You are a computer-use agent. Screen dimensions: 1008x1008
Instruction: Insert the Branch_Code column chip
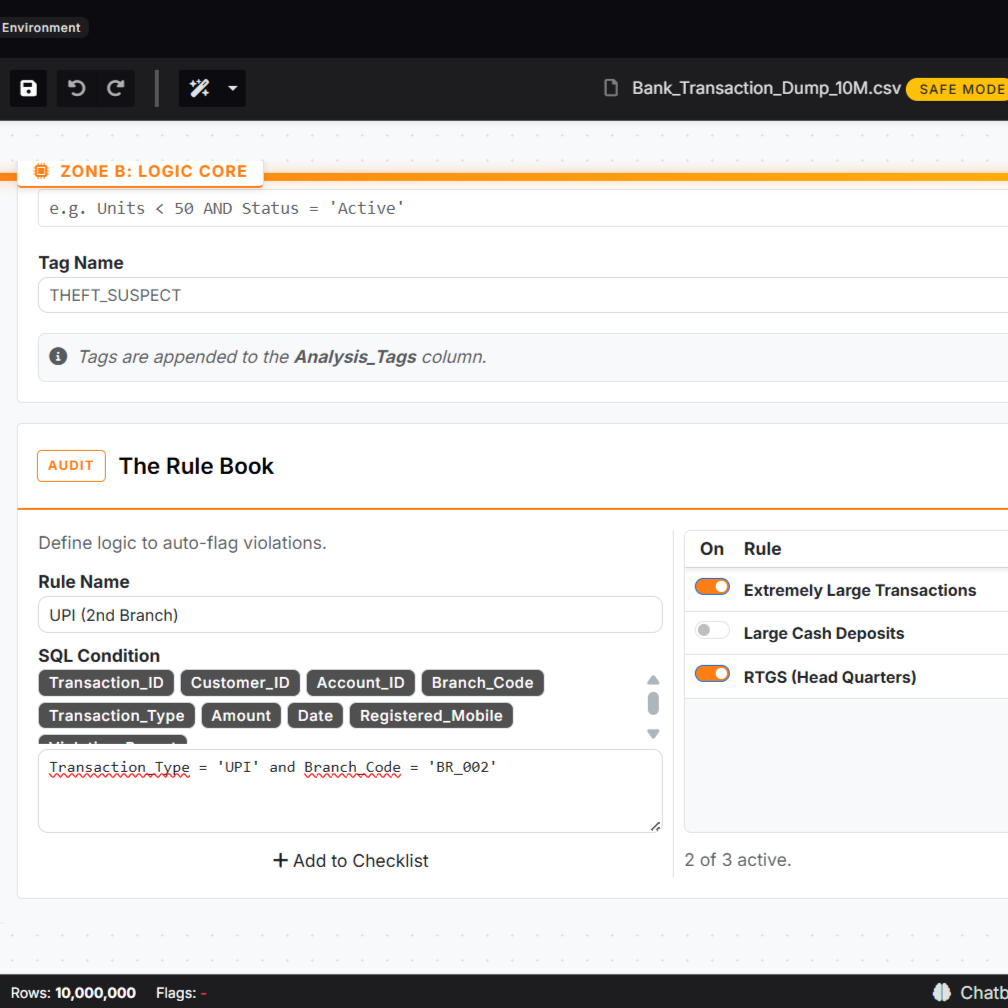482,683
